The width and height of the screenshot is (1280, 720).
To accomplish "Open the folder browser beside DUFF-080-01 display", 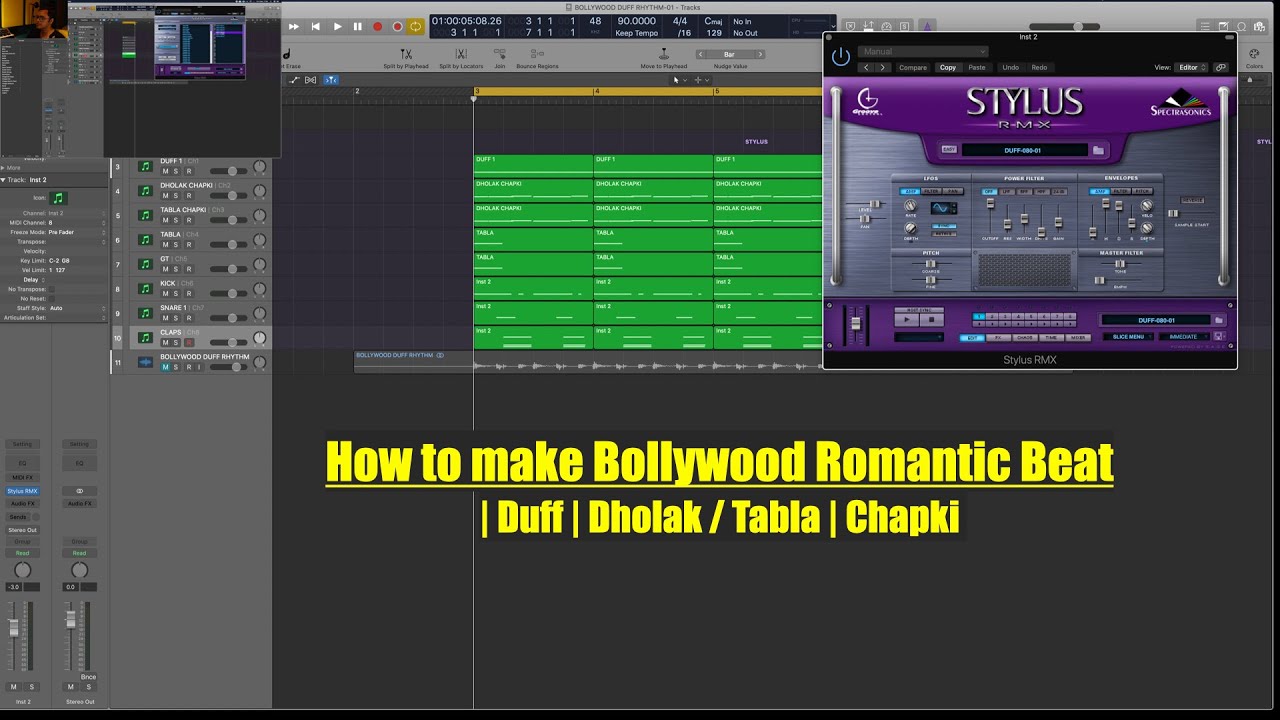I will pyautogui.click(x=1098, y=150).
